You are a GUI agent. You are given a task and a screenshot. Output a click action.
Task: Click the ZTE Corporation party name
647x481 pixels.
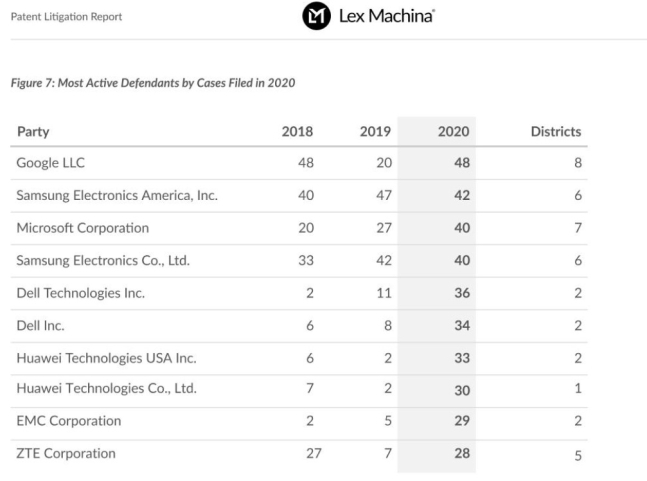point(65,453)
